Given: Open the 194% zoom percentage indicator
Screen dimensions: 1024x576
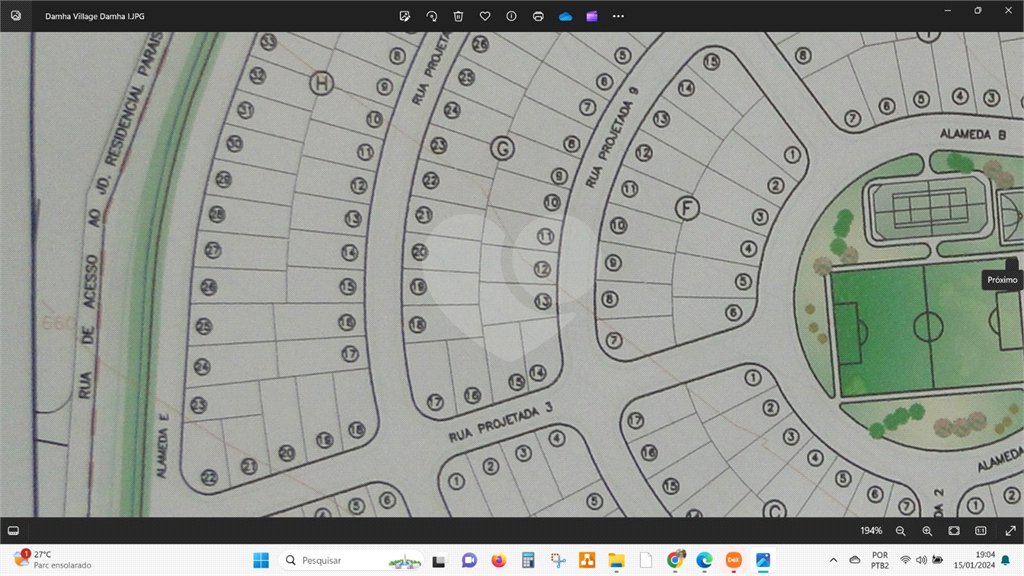Looking at the screenshot, I should click(x=871, y=531).
